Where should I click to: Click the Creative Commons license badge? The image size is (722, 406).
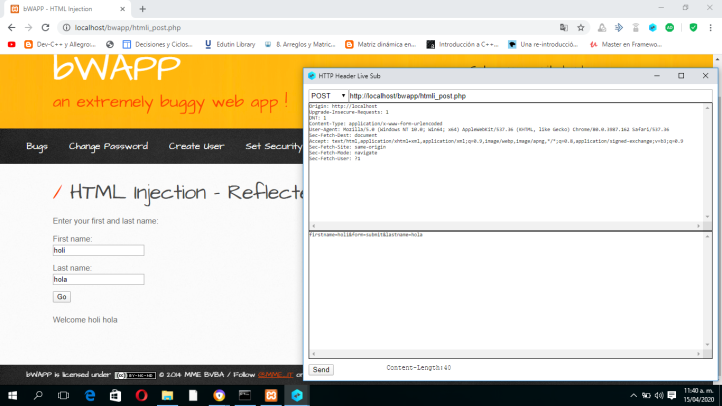(135, 375)
